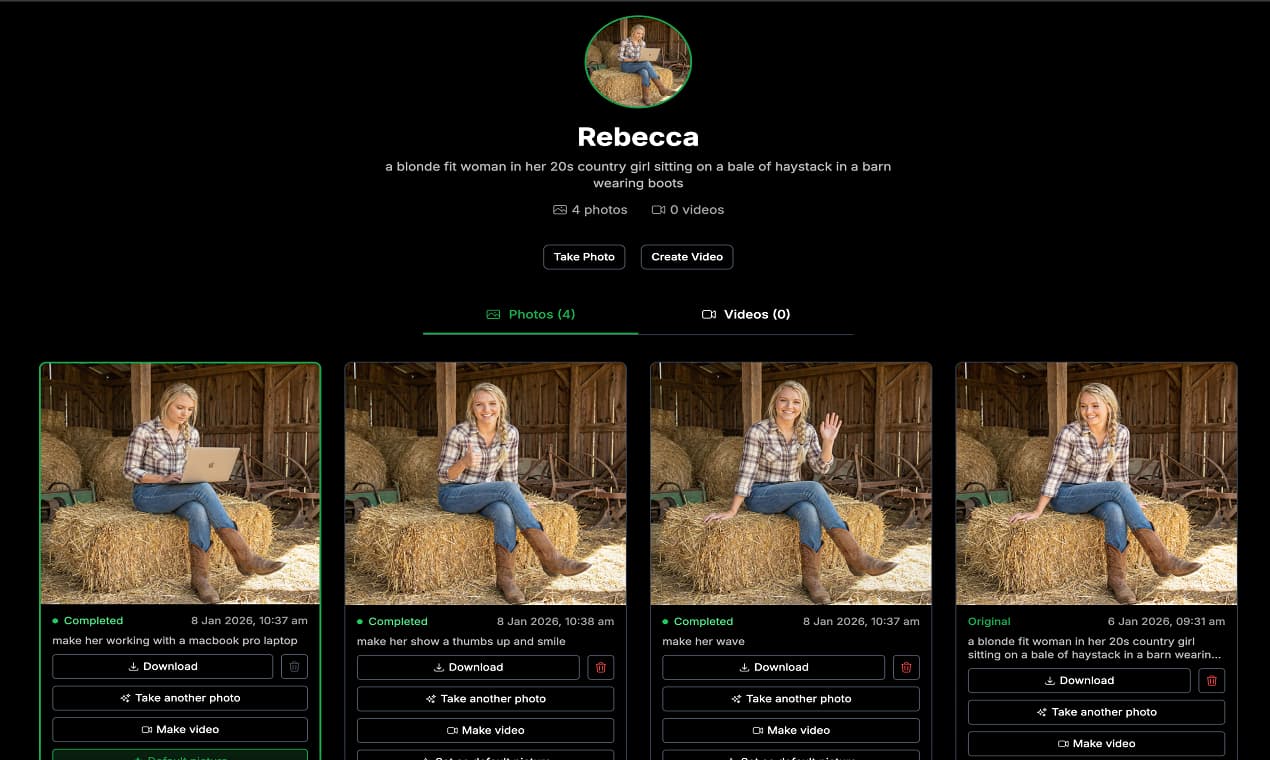1270x760 pixels.
Task: Click trash icon on the Original photo card
Action: click(1211, 681)
